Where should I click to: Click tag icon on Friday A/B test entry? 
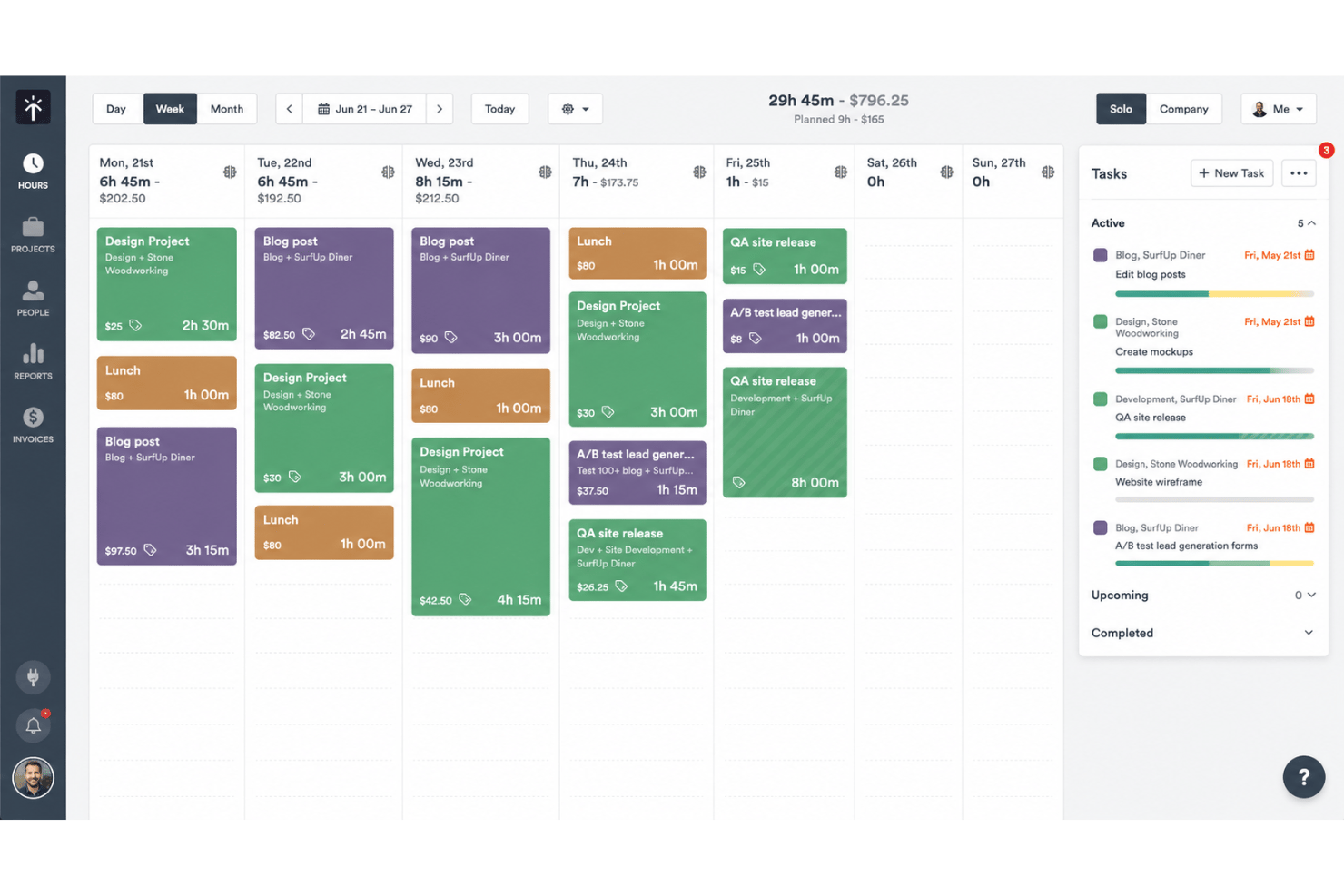[755, 338]
